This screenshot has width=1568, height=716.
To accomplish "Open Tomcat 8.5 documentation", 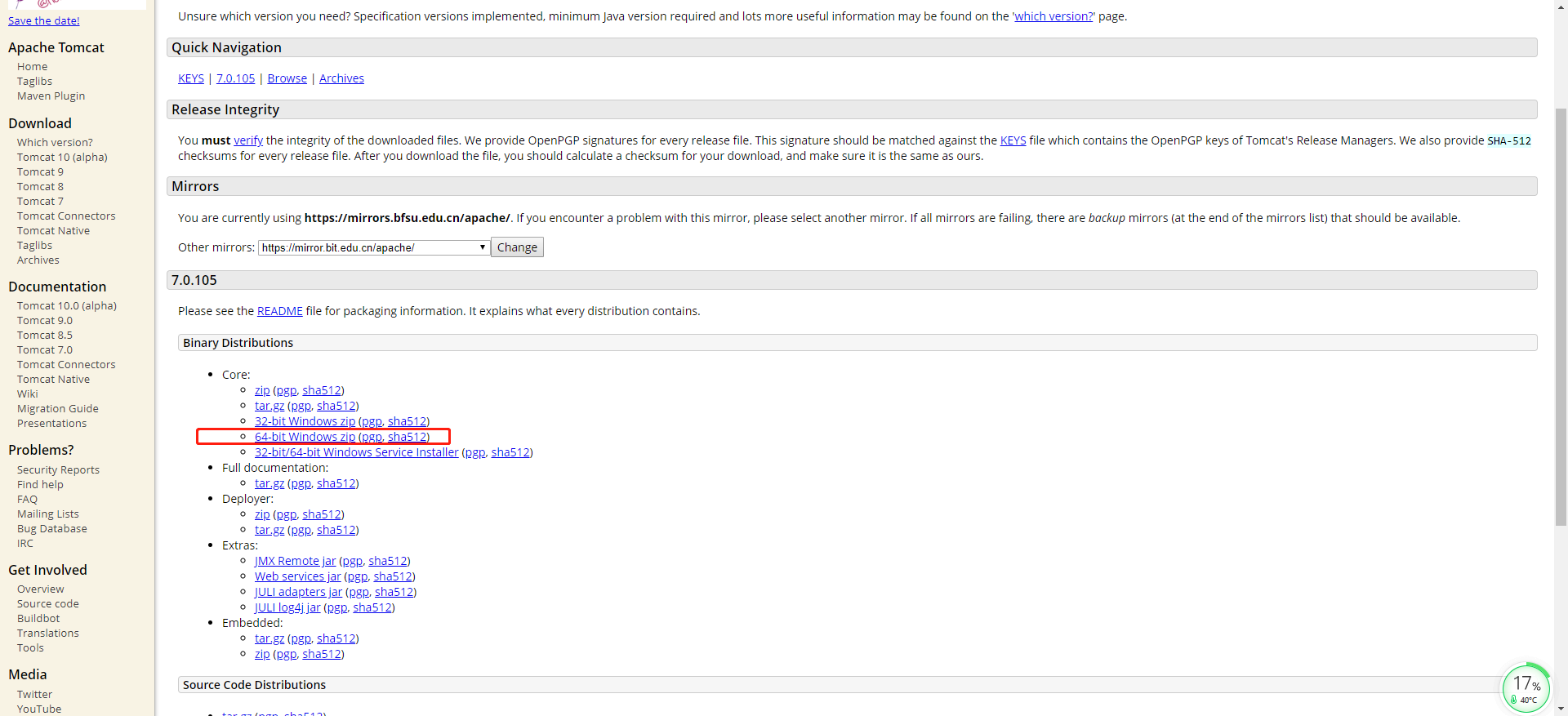I will point(45,336).
